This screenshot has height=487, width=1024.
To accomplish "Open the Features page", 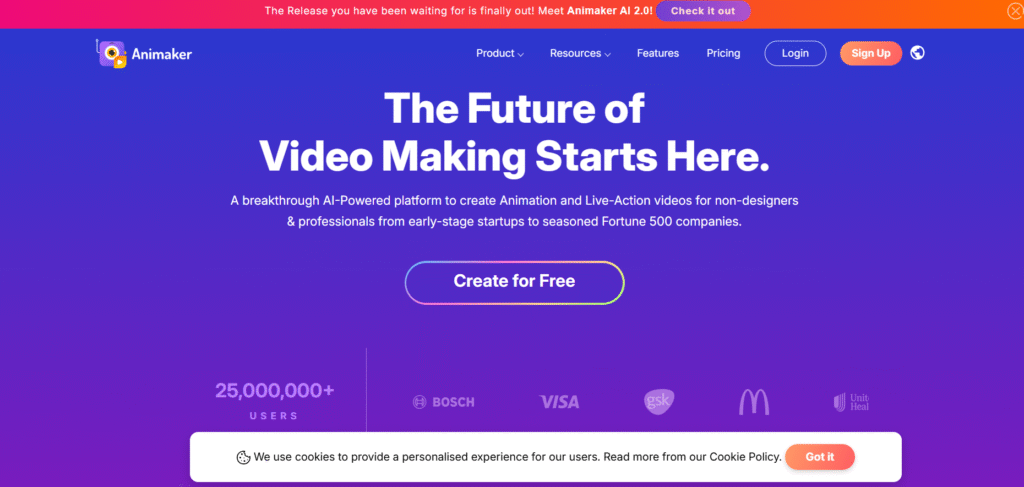I will click(658, 54).
